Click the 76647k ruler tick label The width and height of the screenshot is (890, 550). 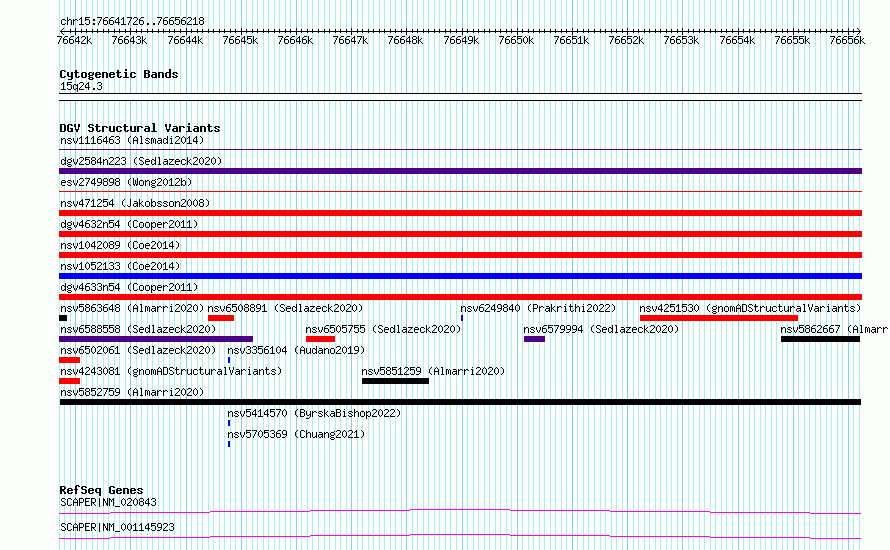point(350,40)
